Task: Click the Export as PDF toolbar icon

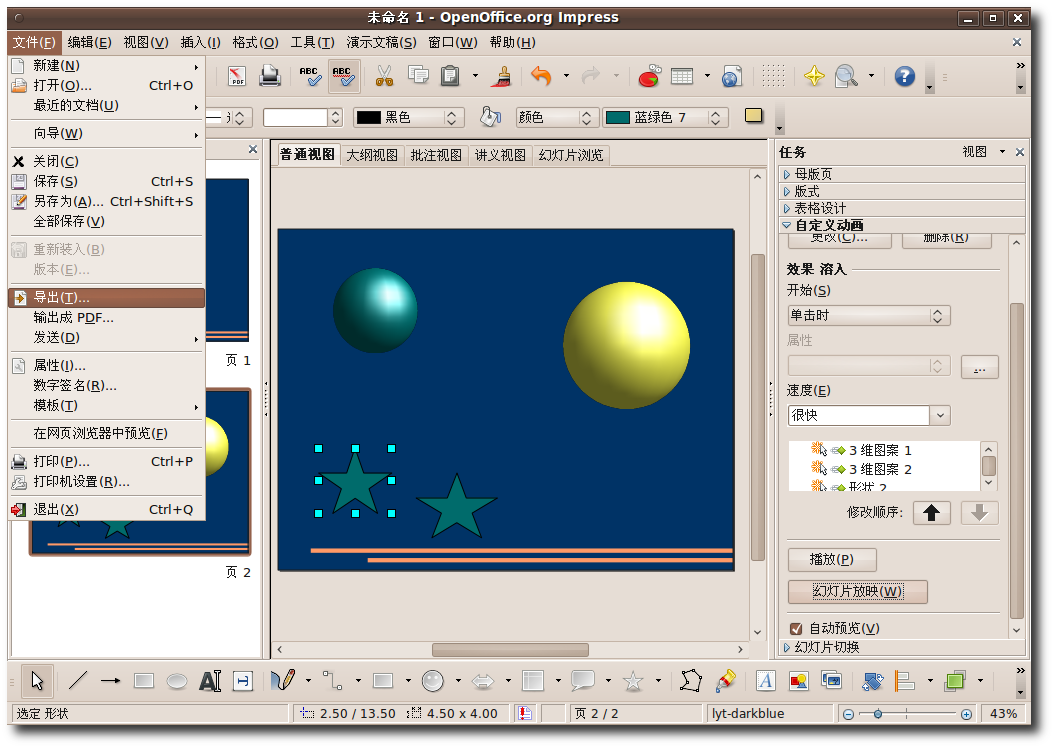Action: tap(237, 76)
